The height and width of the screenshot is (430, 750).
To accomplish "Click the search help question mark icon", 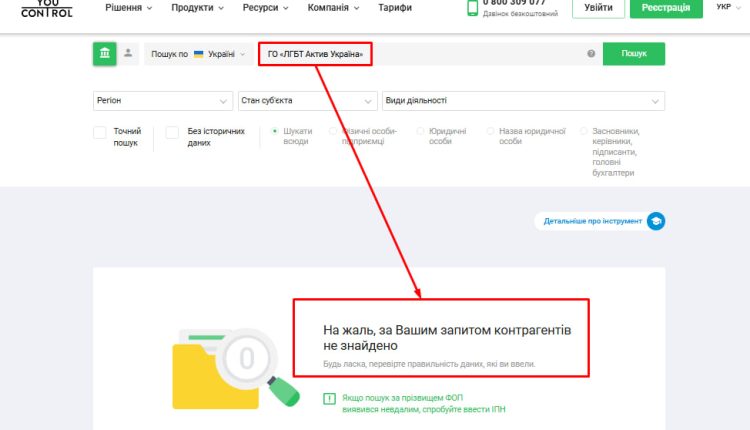I will (x=591, y=54).
